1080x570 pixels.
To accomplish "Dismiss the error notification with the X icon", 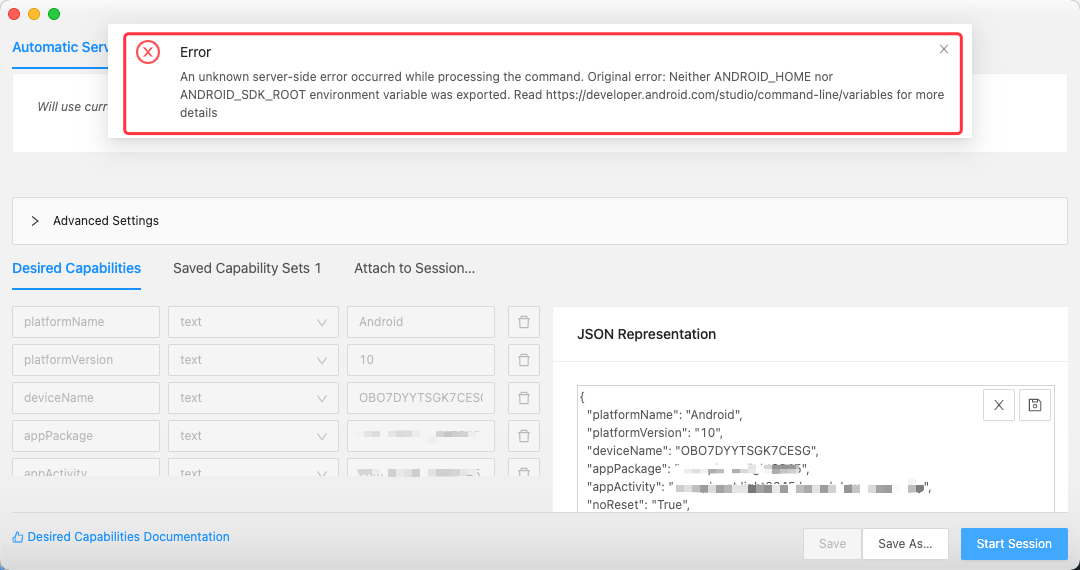I will pyautogui.click(x=944, y=49).
